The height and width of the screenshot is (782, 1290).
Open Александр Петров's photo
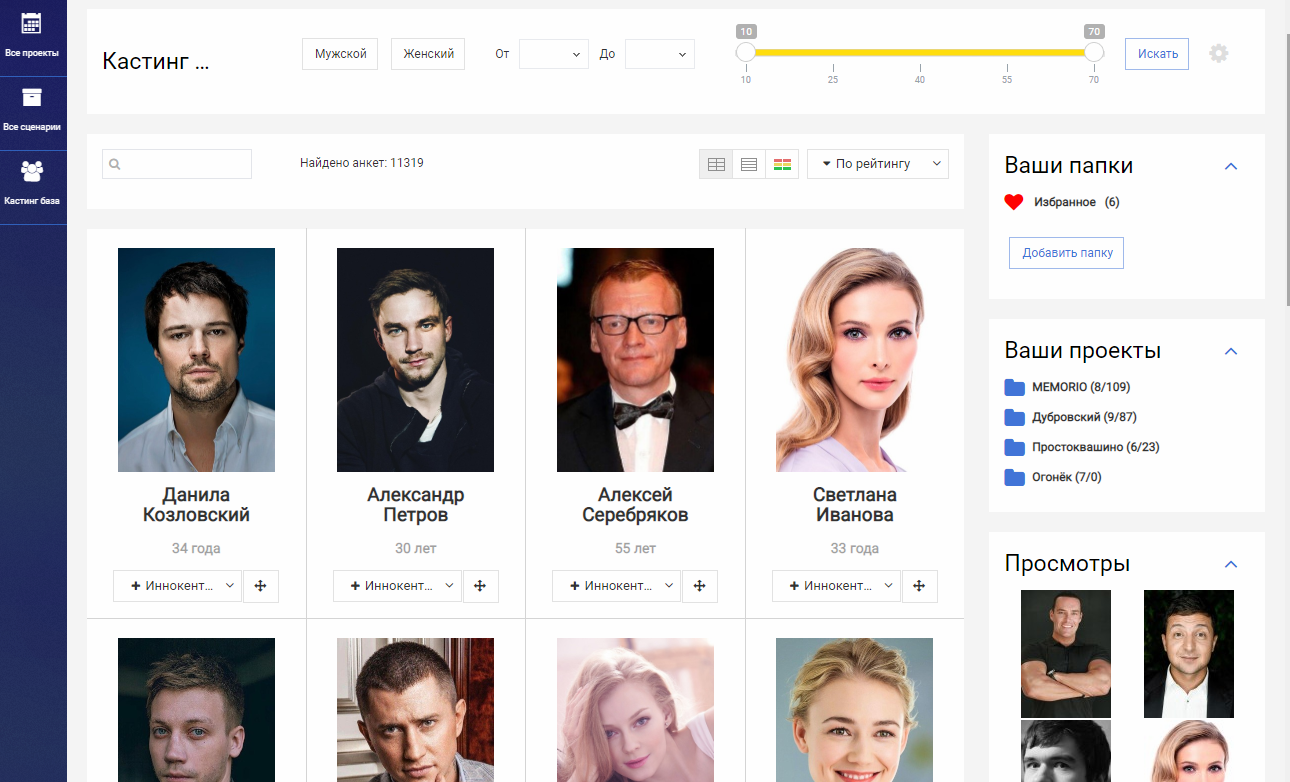415,360
